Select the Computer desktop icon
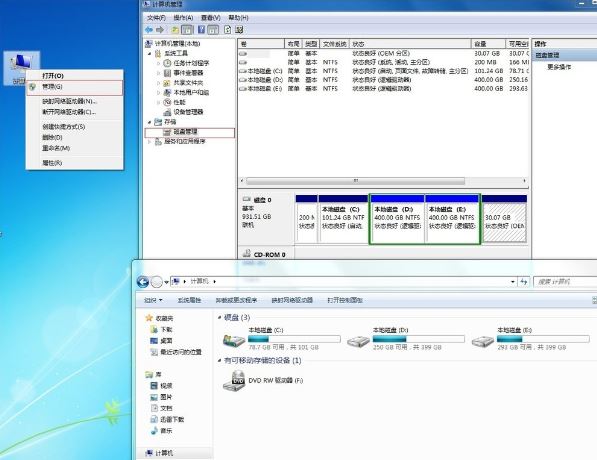The width and height of the screenshot is (597, 460). pyautogui.click(x=21, y=68)
